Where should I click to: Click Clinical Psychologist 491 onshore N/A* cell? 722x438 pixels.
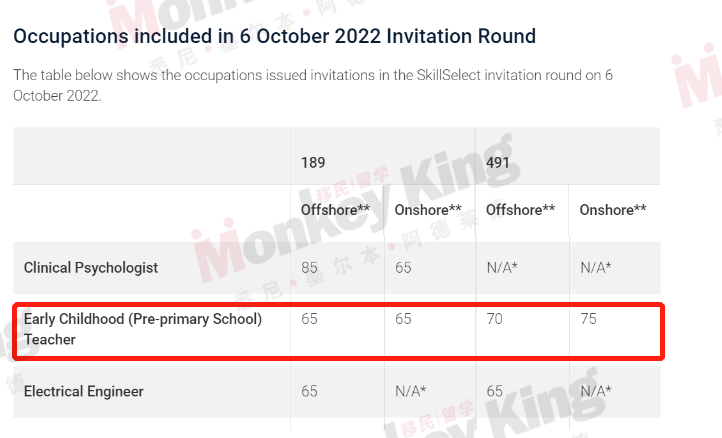click(596, 268)
